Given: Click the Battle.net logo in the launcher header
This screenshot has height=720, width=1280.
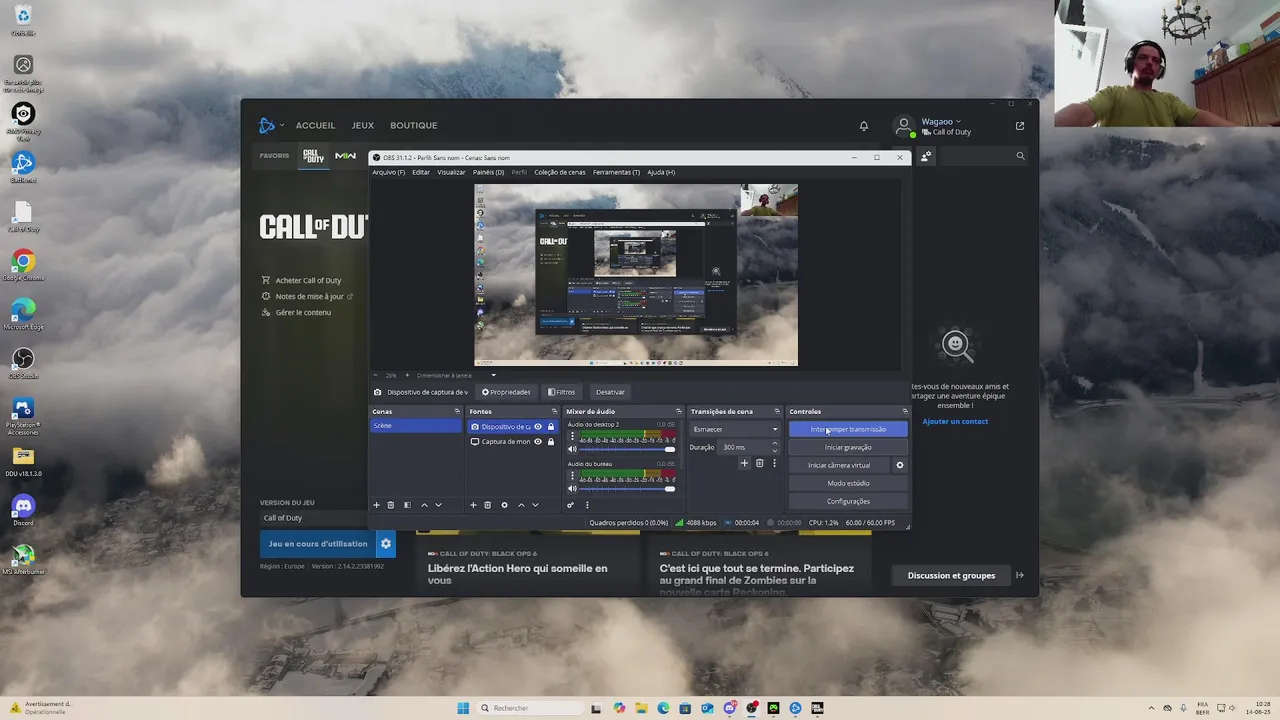Looking at the screenshot, I should 267,125.
